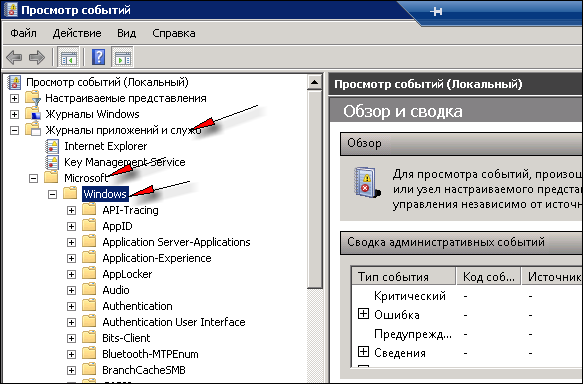Select Просмотр событий (Локальный) root node
583x384 pixels.
click(x=107, y=82)
